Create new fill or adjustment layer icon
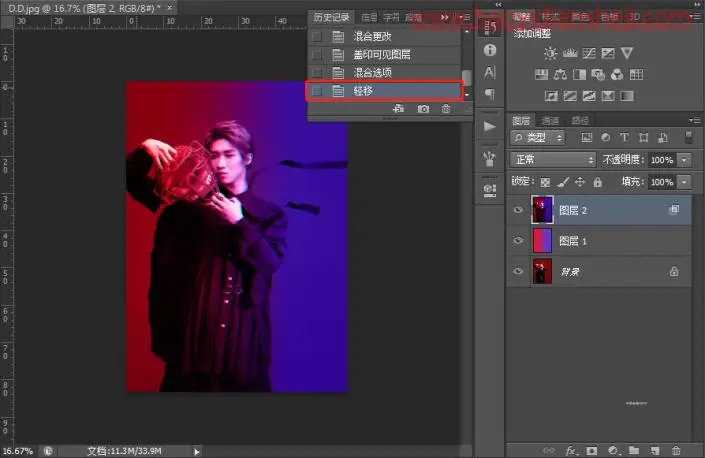Screen dimensions: 705x458 tap(613, 450)
